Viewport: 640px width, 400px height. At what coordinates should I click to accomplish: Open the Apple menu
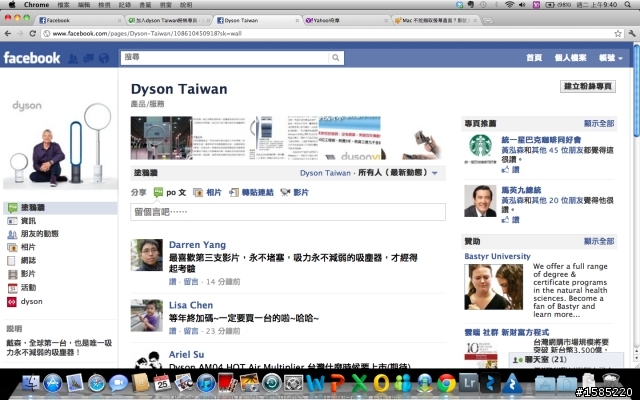[x=12, y=5]
